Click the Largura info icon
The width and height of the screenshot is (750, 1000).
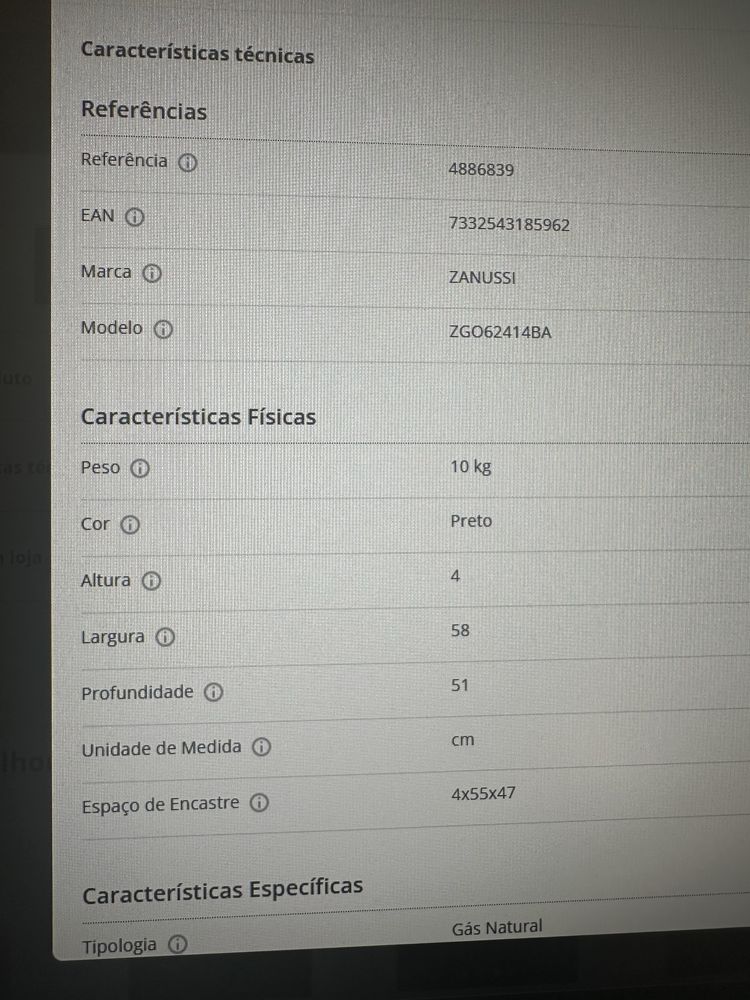click(x=165, y=637)
